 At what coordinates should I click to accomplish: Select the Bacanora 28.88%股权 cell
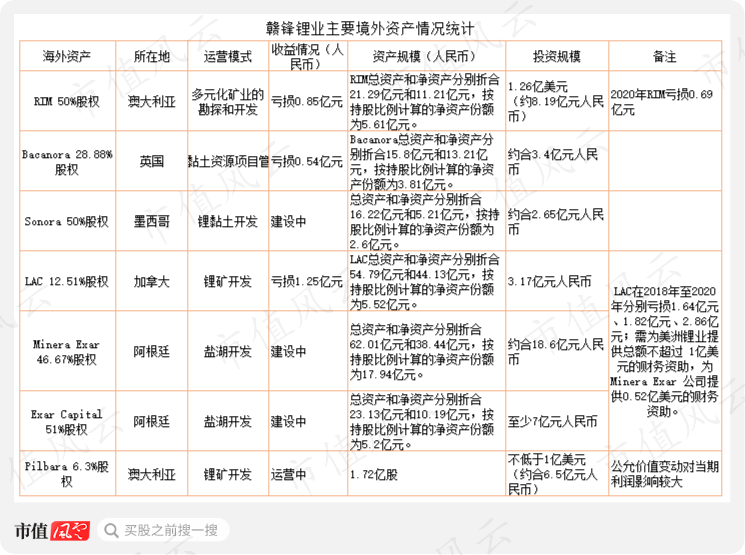pyautogui.click(x=67, y=162)
